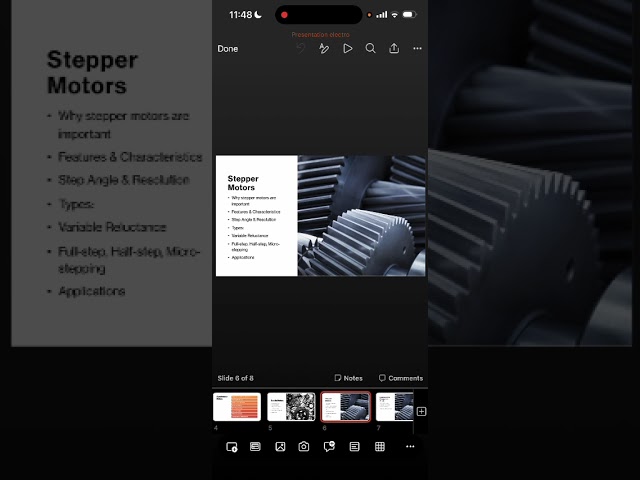Open the top-right ellipsis menu
Image resolution: width=640 pixels, height=480 pixels.
417,49
